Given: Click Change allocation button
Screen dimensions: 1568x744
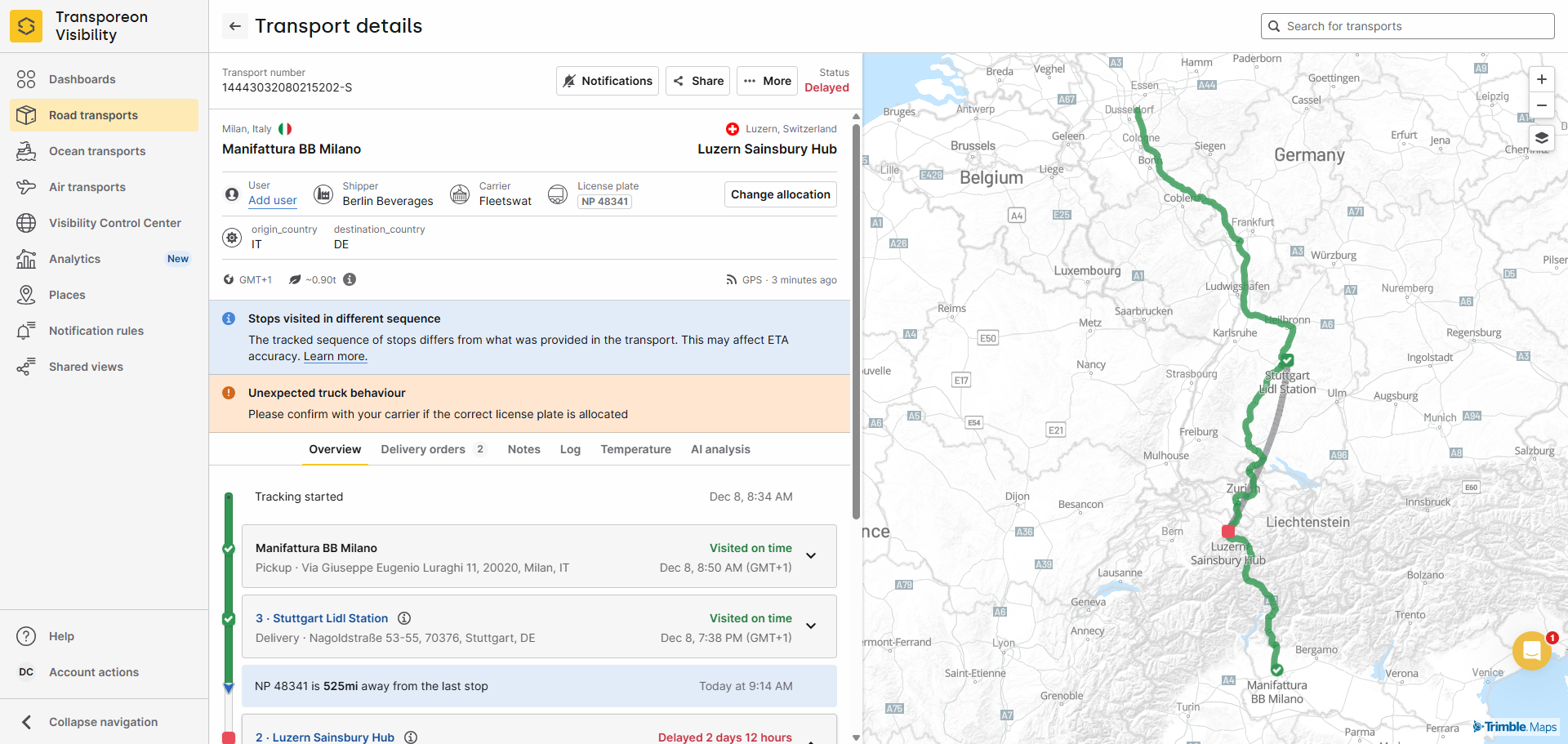Looking at the screenshot, I should pyautogui.click(x=781, y=194).
